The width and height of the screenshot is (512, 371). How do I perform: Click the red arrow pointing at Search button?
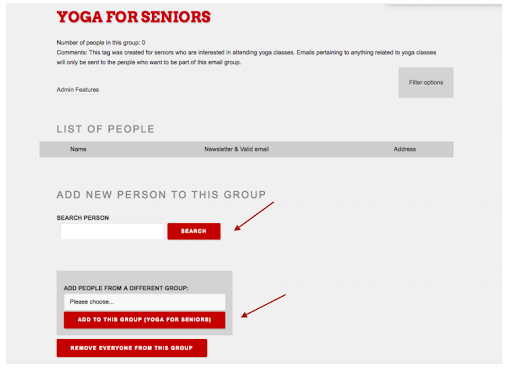(254, 216)
